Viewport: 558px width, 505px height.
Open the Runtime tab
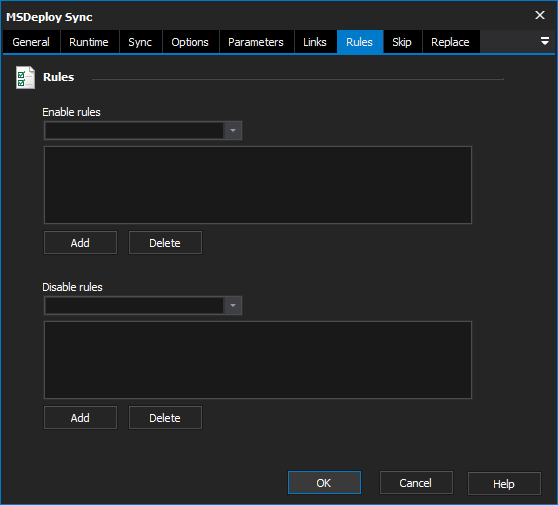tap(89, 42)
